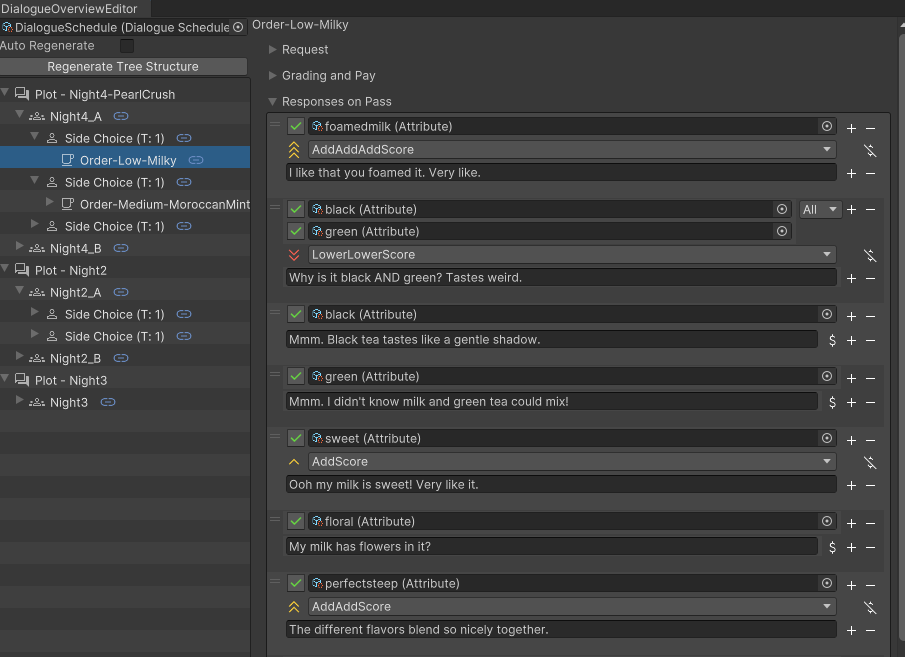Toggle sweet attribute checkbox
The height and width of the screenshot is (657, 905).
(x=296, y=438)
